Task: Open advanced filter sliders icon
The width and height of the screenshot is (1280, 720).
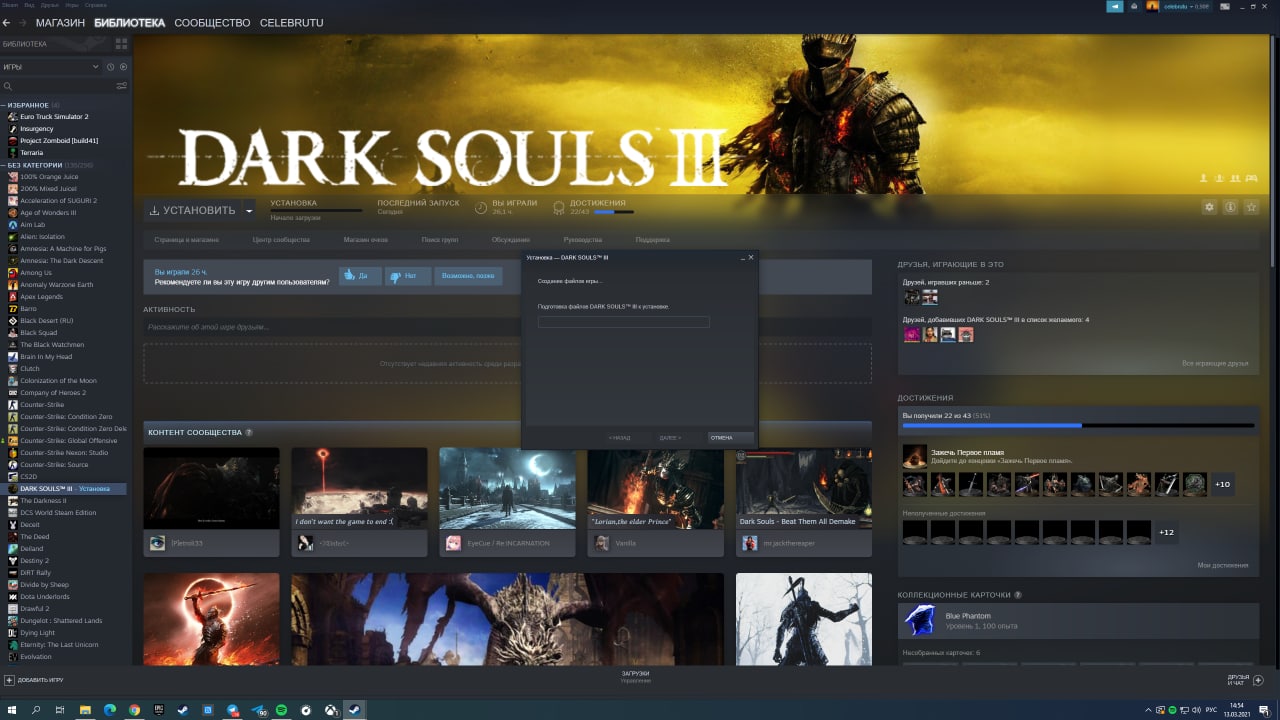Action: click(x=122, y=86)
